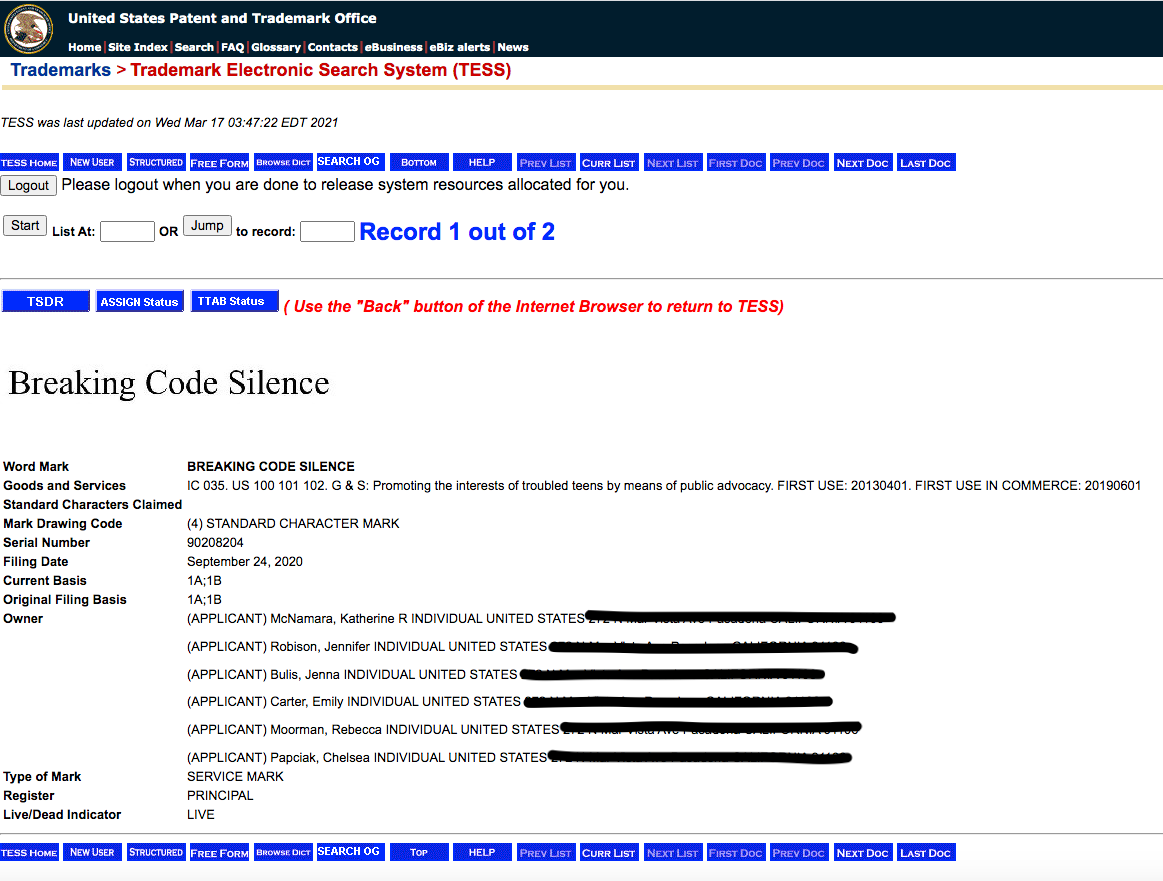1163x881 pixels.
Task: Click the Trademarks breadcrumb link
Action: (60, 70)
